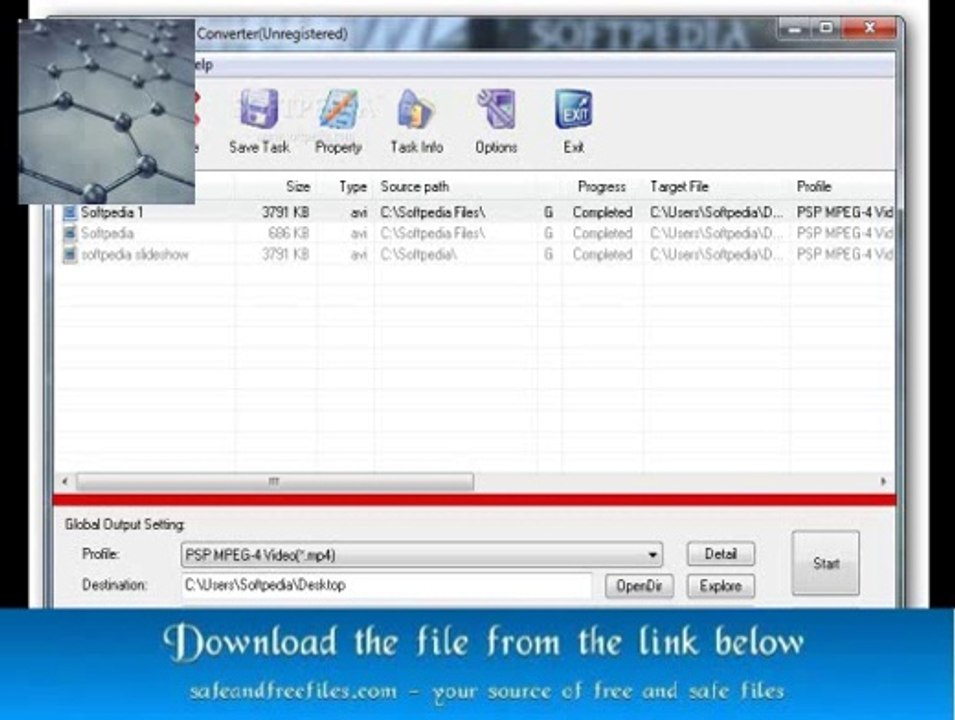Click the file icon of the 686 KB Softpedia row
The image size is (955, 720).
(x=70, y=233)
